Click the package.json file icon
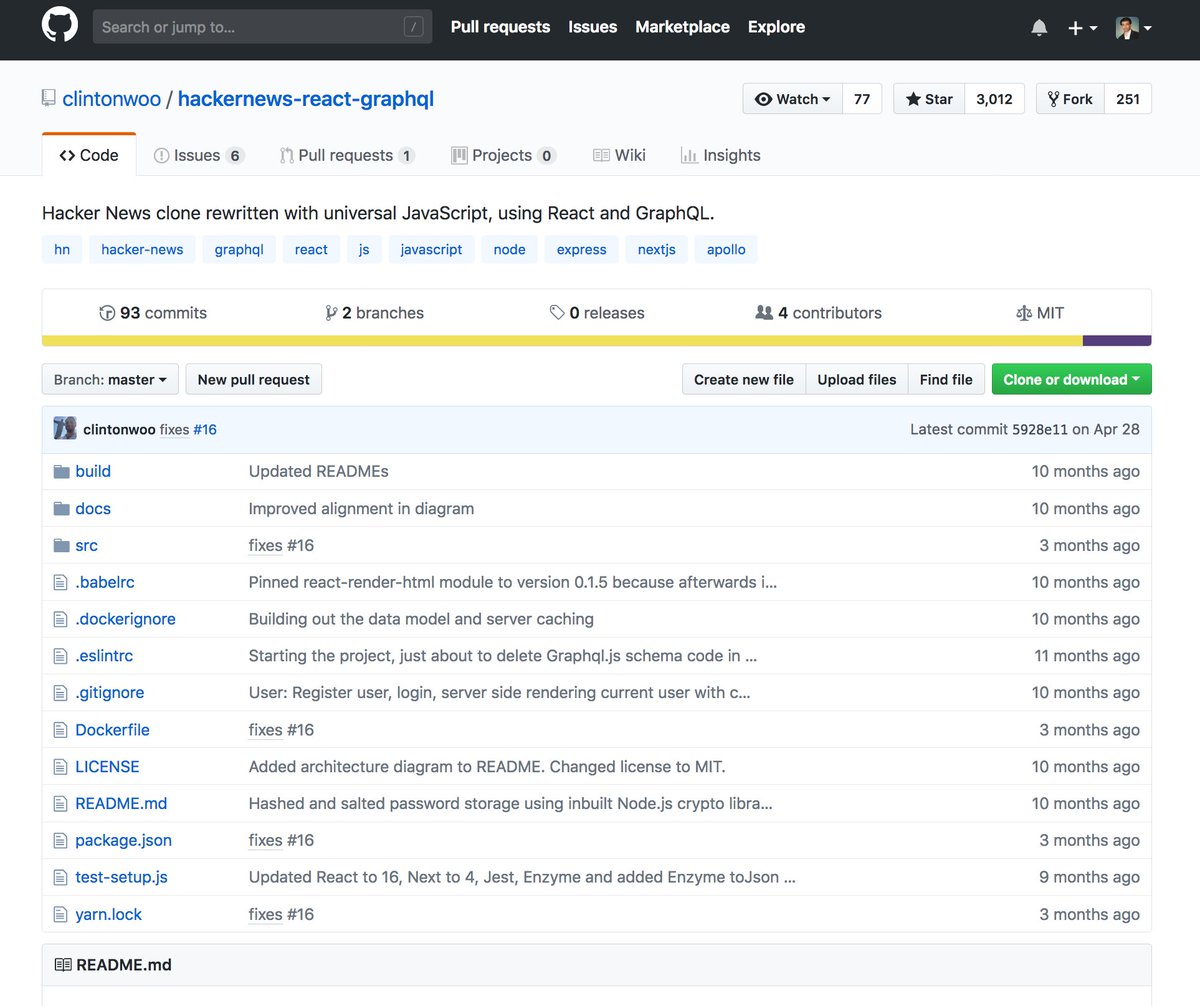The height and width of the screenshot is (1006, 1200). point(60,840)
